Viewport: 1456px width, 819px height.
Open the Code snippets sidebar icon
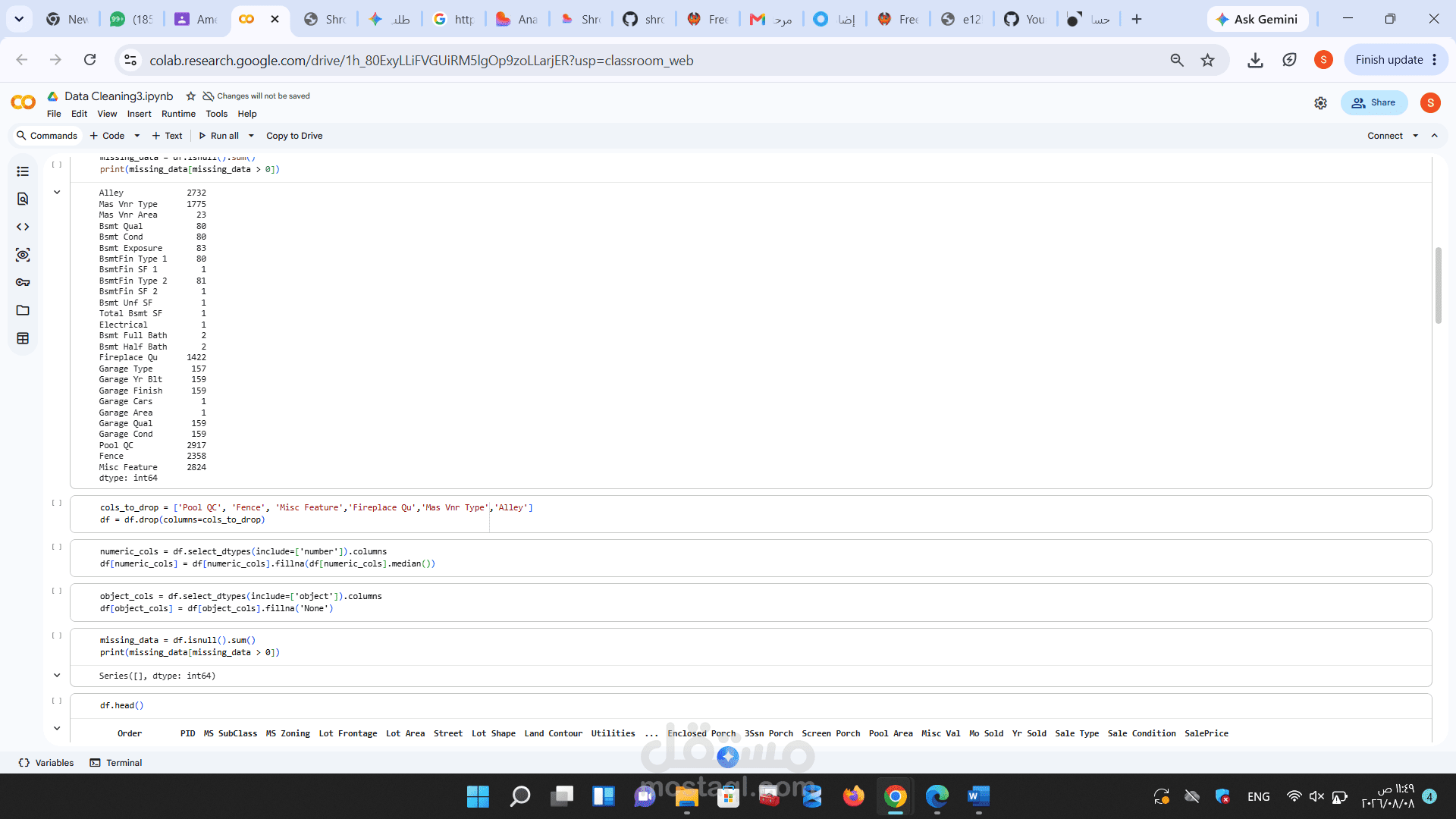point(23,227)
